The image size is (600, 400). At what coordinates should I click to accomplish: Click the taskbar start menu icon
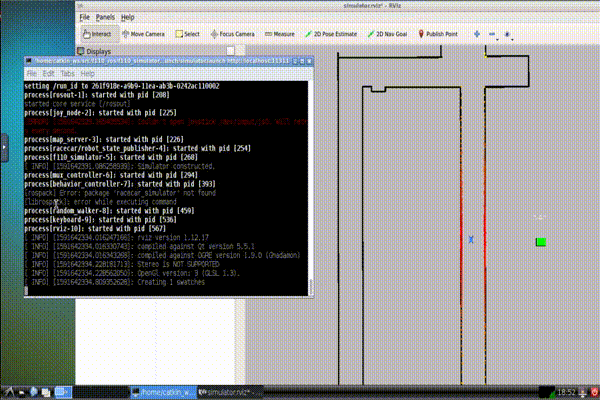click(8, 392)
